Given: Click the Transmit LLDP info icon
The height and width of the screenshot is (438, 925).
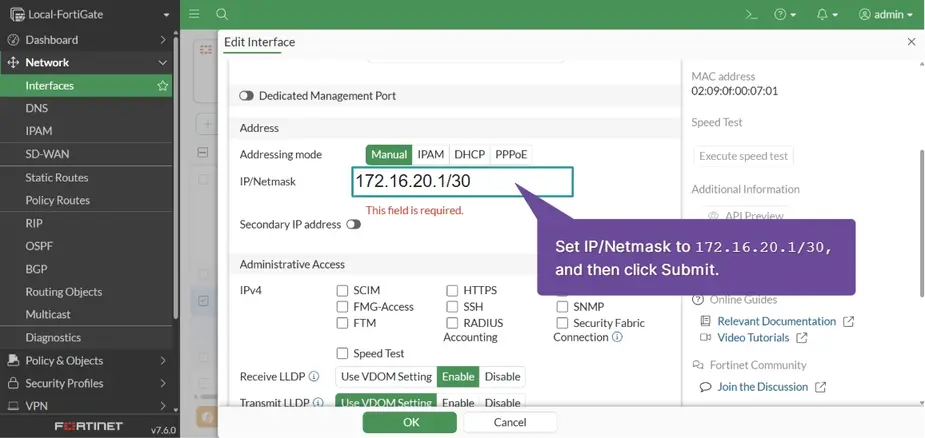Looking at the screenshot, I should [318, 403].
